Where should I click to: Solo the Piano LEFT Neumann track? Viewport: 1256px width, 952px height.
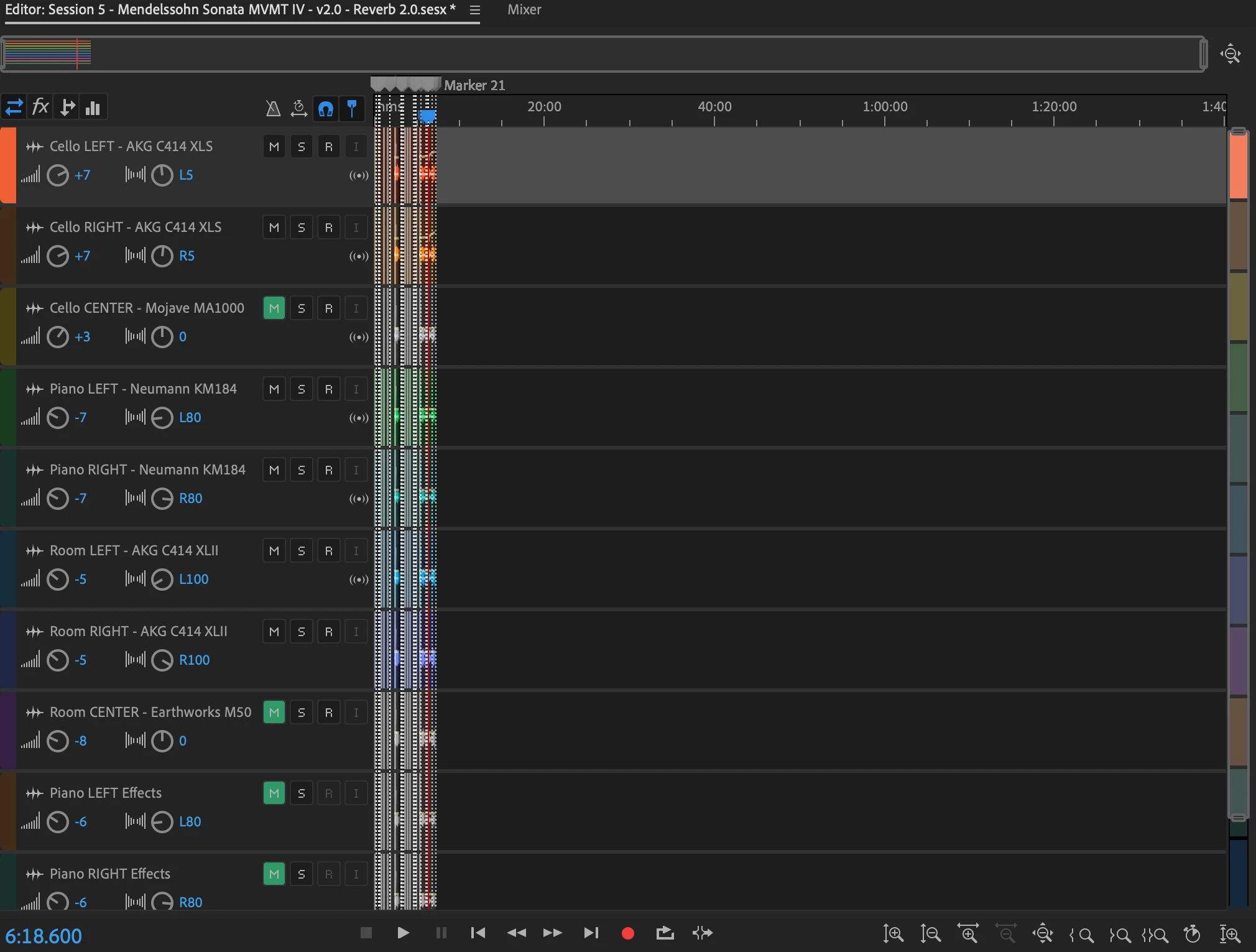(x=301, y=389)
